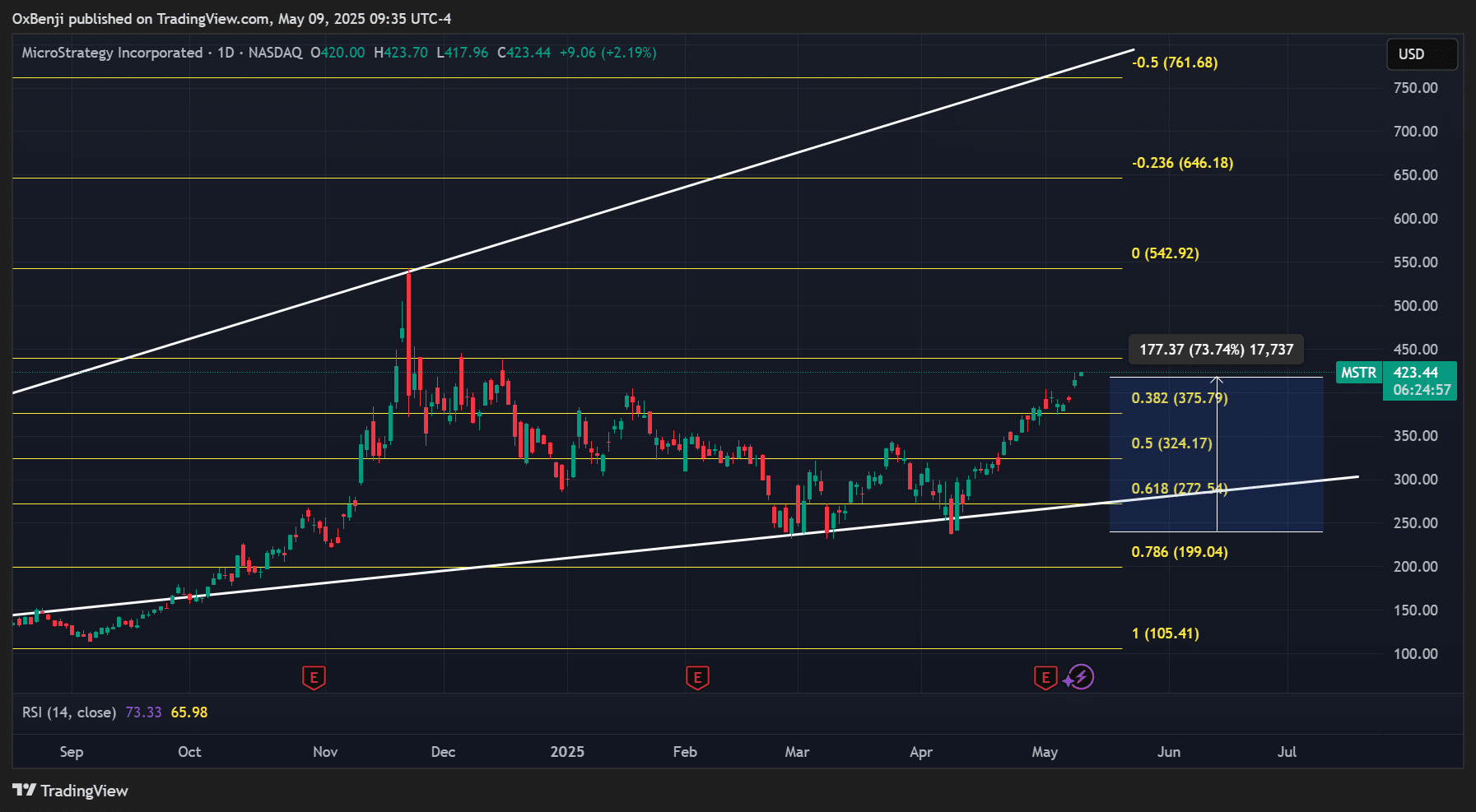
Task: Click the Jul label on time axis
Action: [1287, 752]
